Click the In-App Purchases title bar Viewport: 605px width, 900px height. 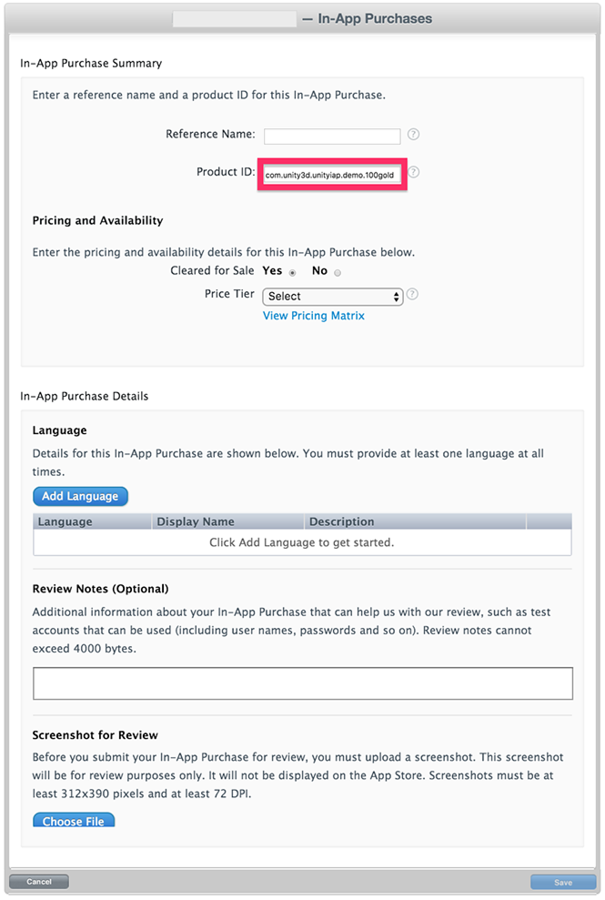(302, 19)
